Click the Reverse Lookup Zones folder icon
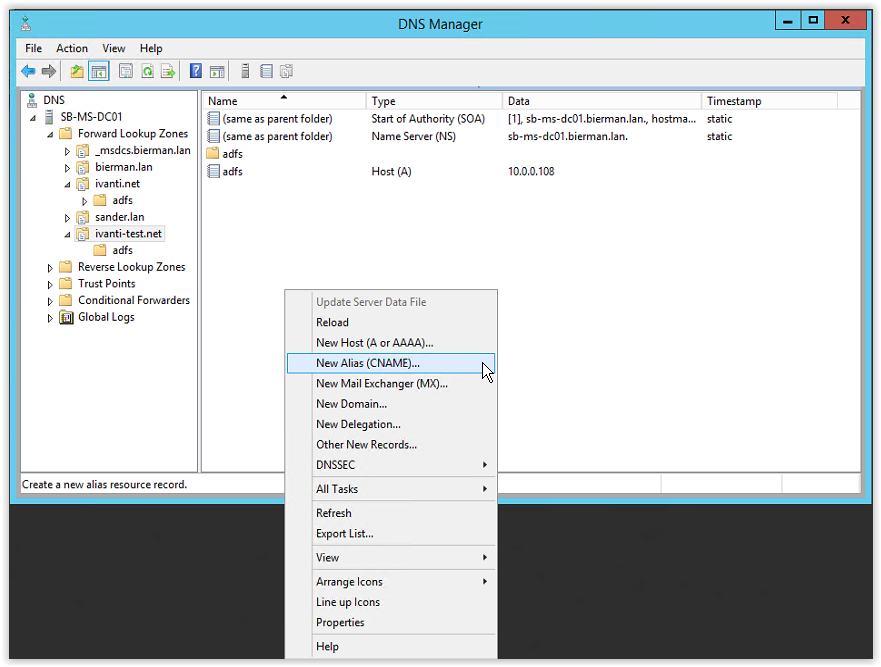881x667 pixels. [66, 266]
